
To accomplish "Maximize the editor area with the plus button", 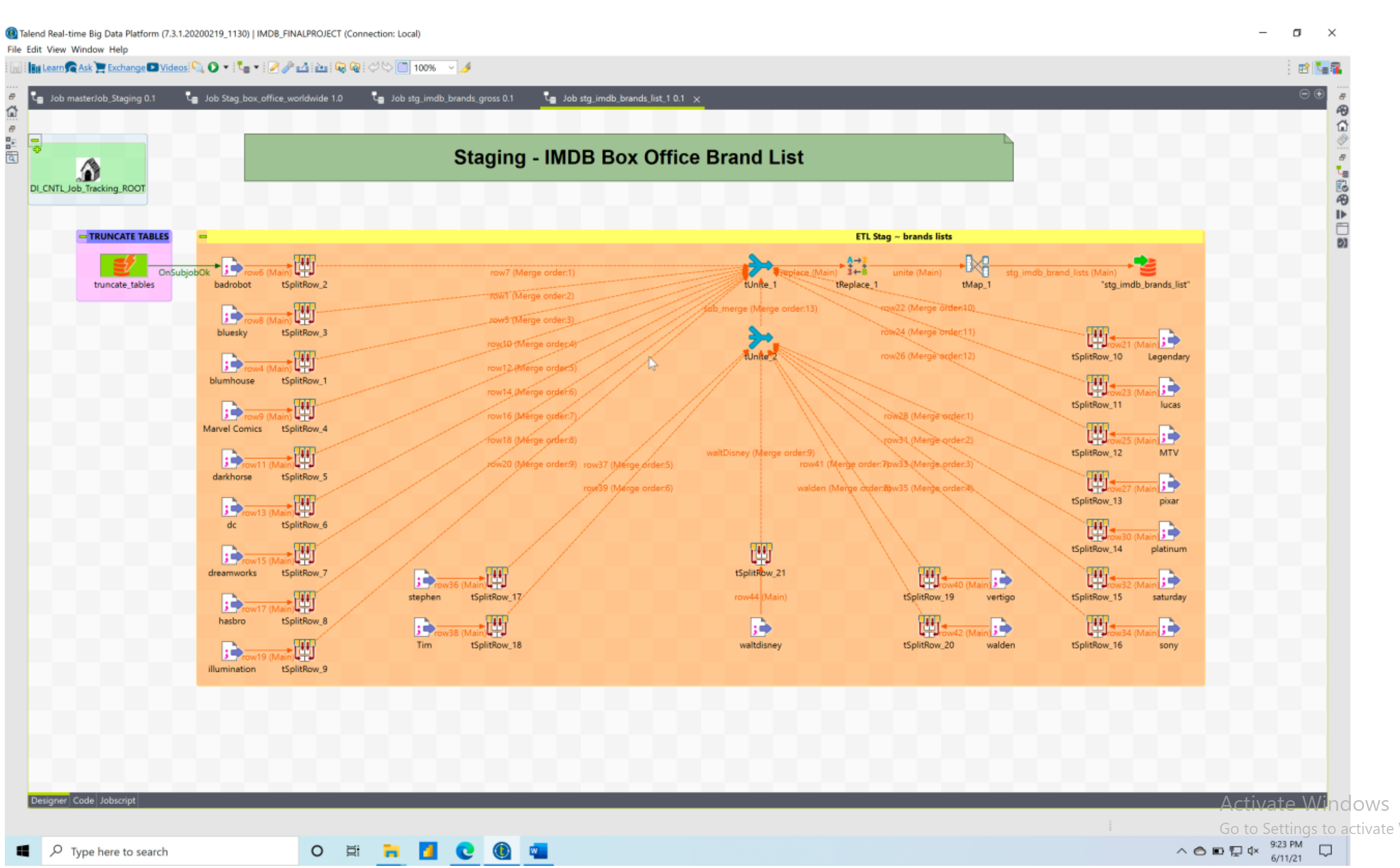I will [1319, 94].
